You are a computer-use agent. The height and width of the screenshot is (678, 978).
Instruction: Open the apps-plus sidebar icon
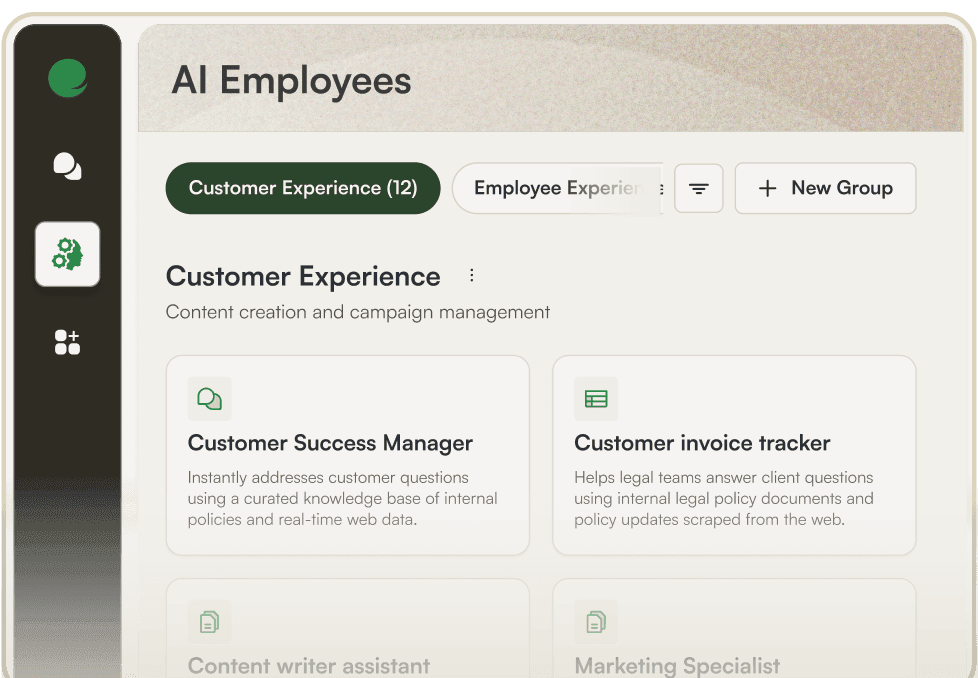(x=67, y=342)
